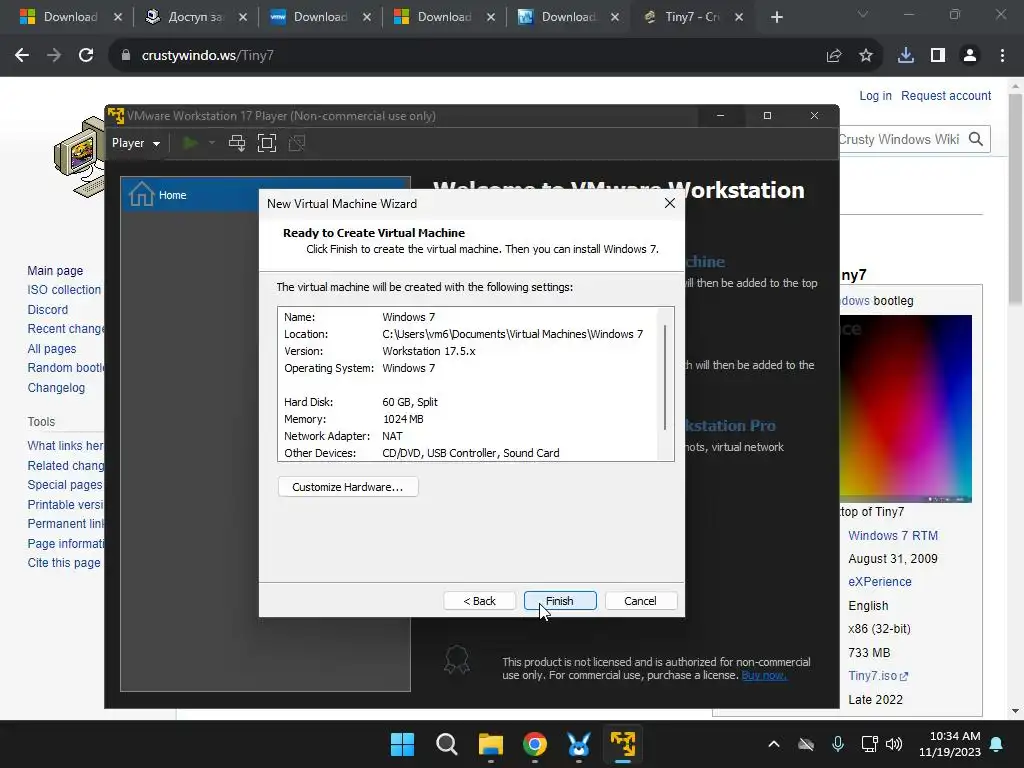Click Request account link
The height and width of the screenshot is (768, 1024).
946,96
